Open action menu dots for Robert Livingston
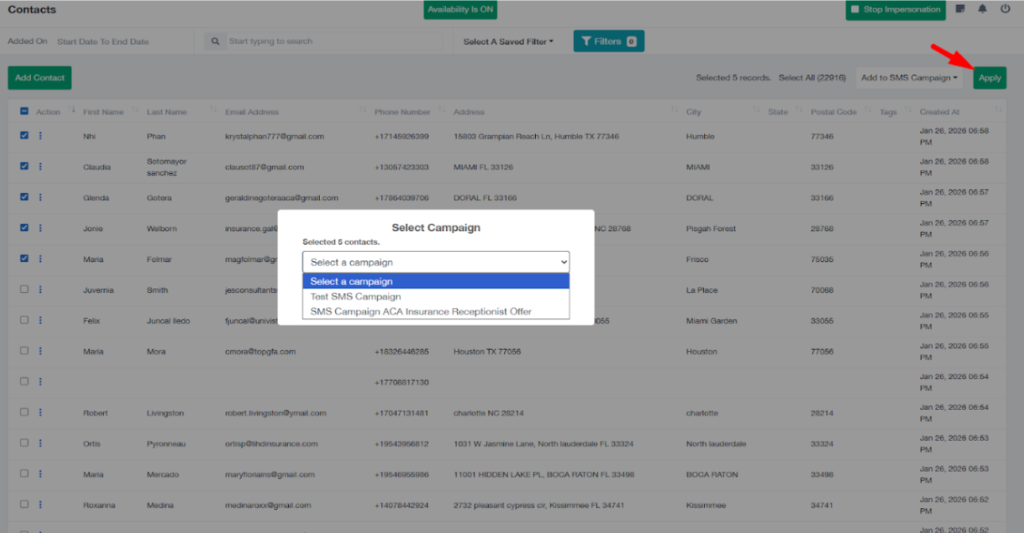 point(41,412)
